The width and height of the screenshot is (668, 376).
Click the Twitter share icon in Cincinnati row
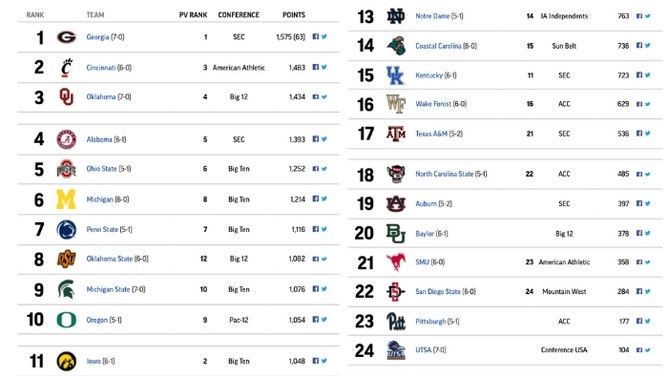324,67
